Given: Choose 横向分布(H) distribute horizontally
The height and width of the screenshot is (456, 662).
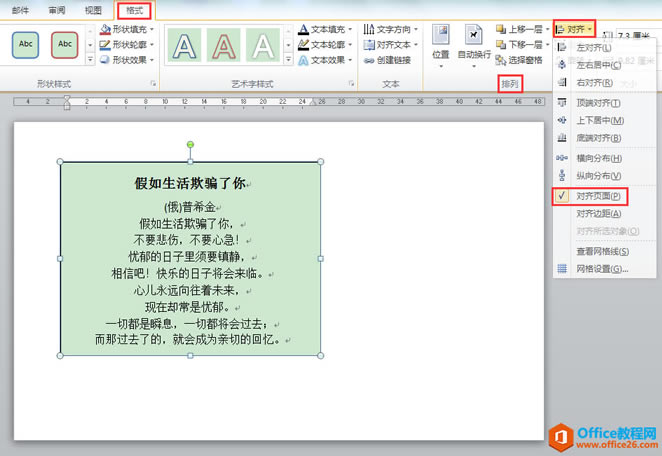Looking at the screenshot, I should coord(605,158).
